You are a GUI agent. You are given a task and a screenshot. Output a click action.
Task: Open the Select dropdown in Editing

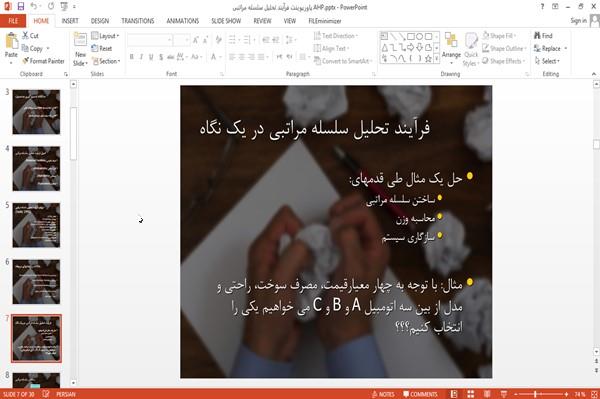coord(547,61)
